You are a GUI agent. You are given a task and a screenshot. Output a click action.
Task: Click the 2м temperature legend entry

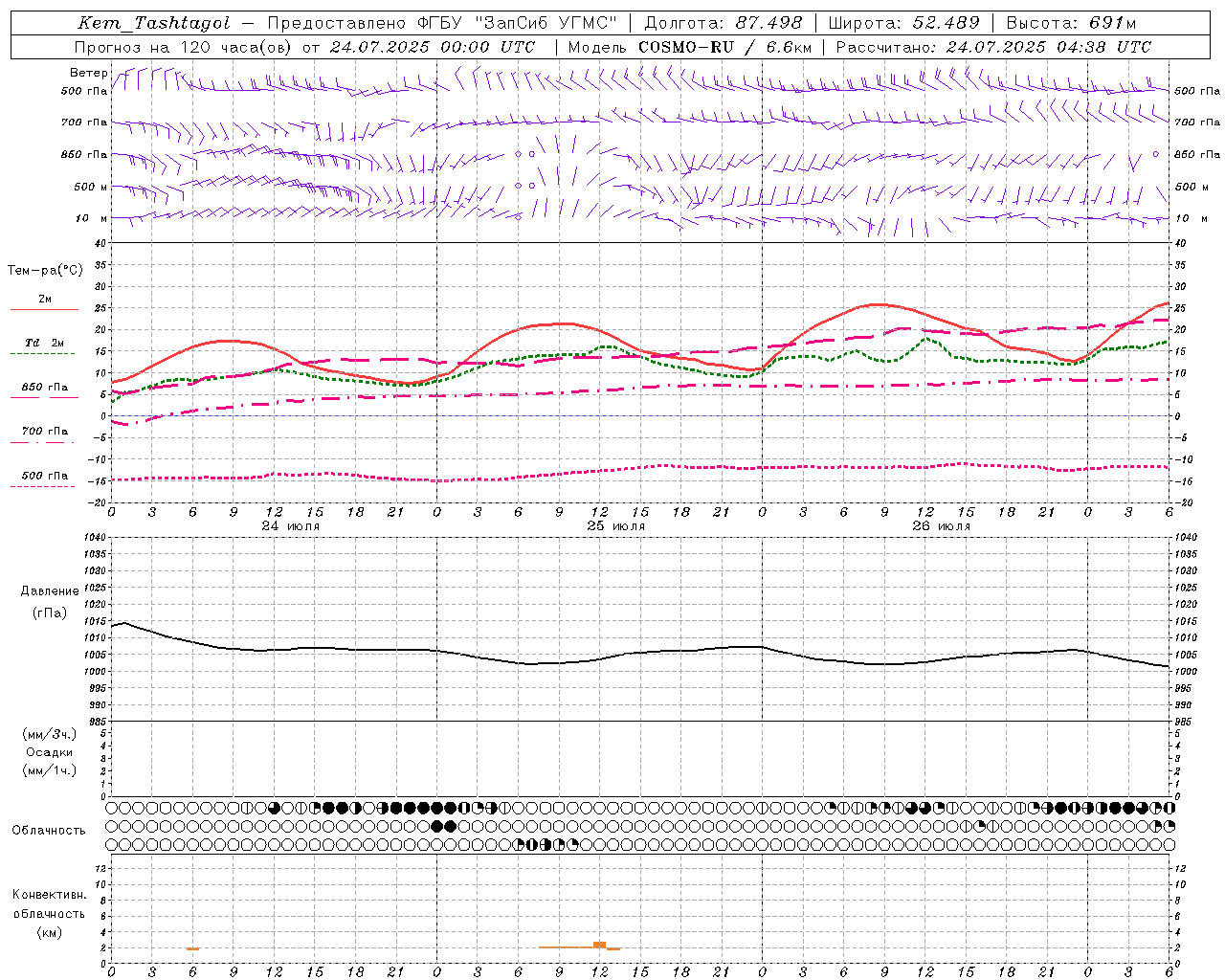click(x=45, y=300)
